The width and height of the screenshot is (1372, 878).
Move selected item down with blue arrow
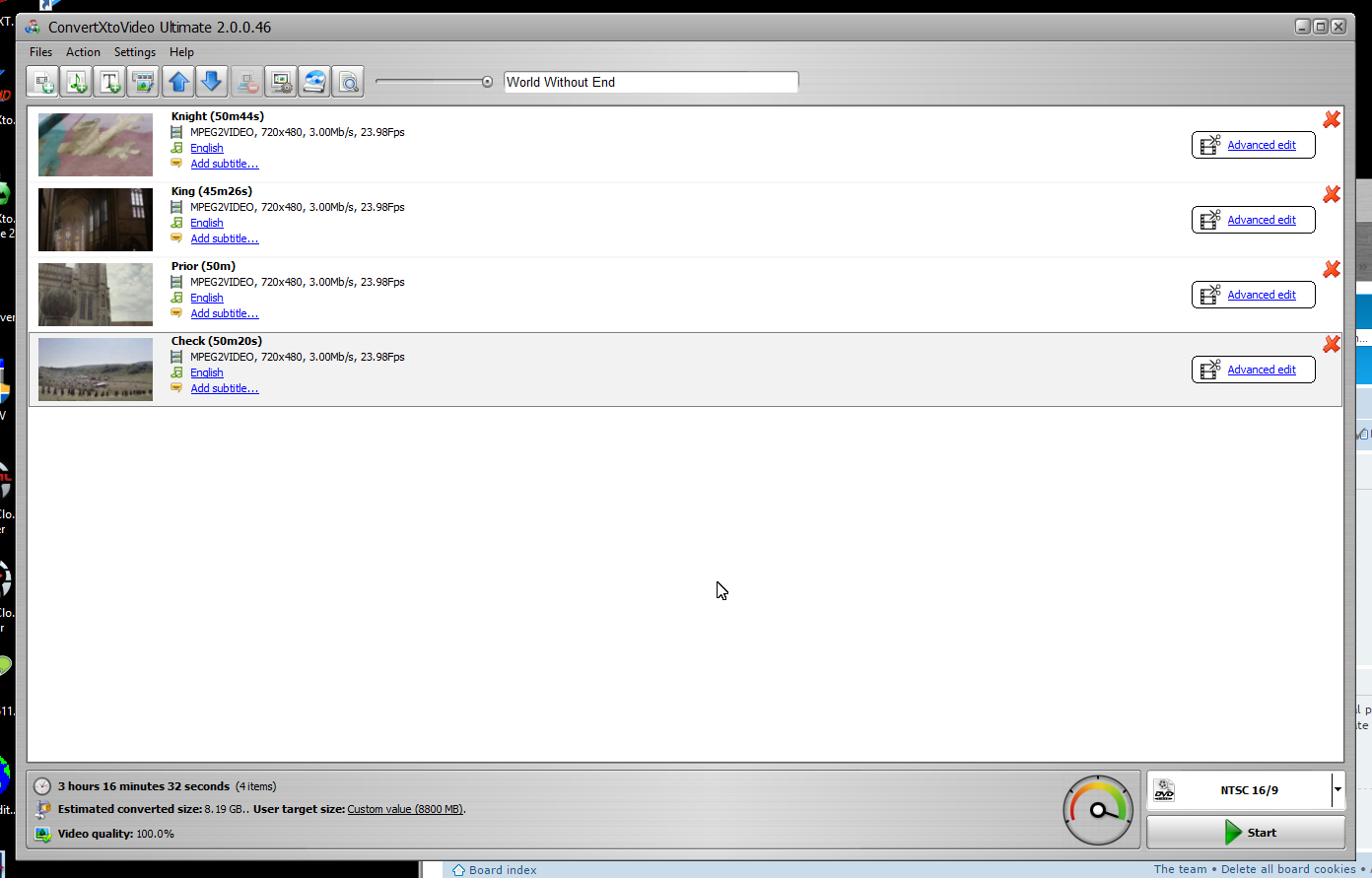(x=212, y=82)
